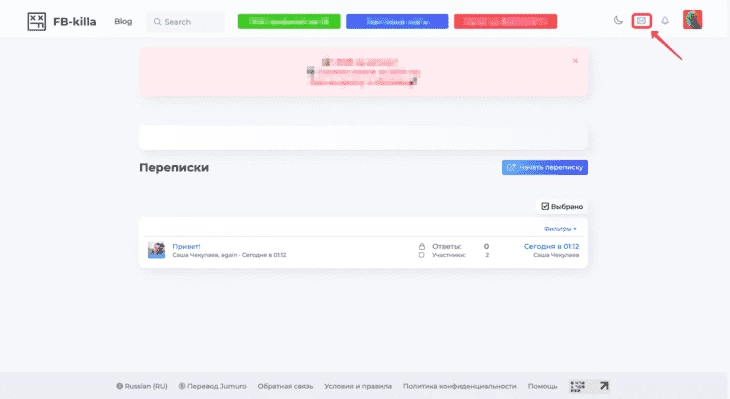Open conversations via the envelope icon
The height and width of the screenshot is (399, 730).
coord(642,20)
